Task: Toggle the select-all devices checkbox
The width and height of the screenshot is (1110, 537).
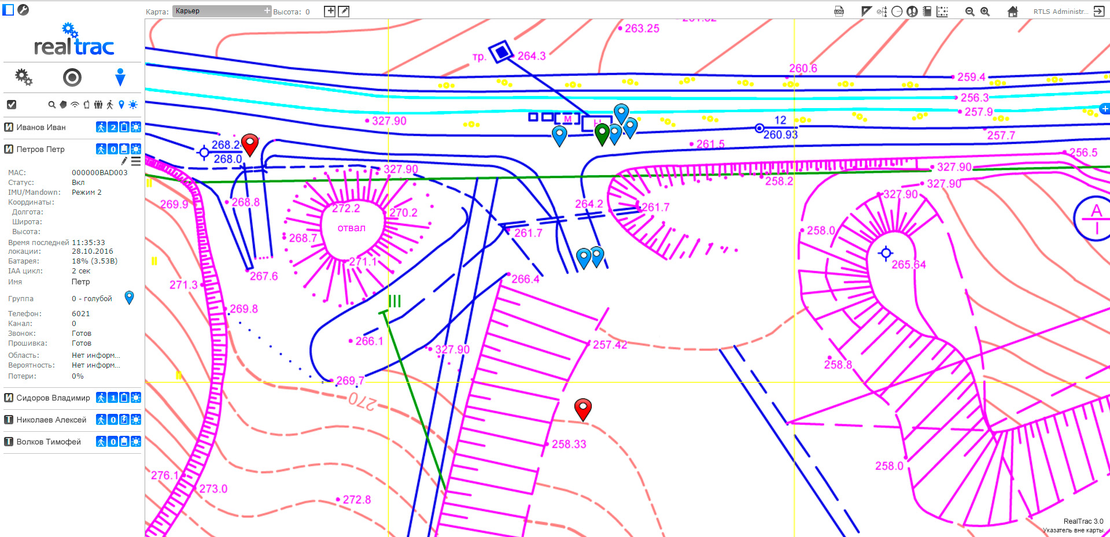Action: (11, 104)
